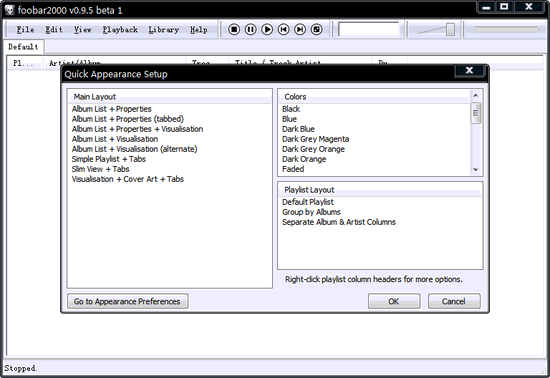Click Go to Appearance Preferences button
550x378 pixels.
point(127,301)
